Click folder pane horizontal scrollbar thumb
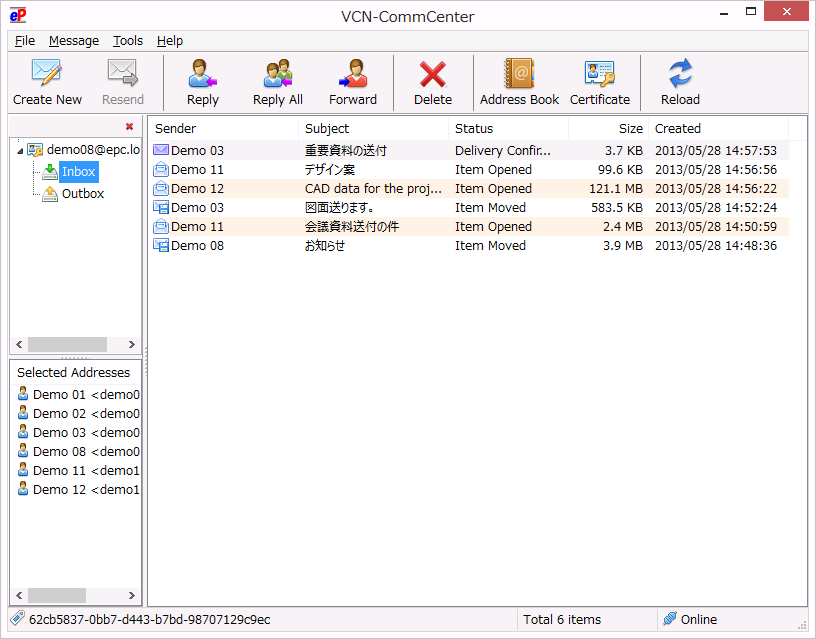This screenshot has height=639, width=816. click(67, 344)
